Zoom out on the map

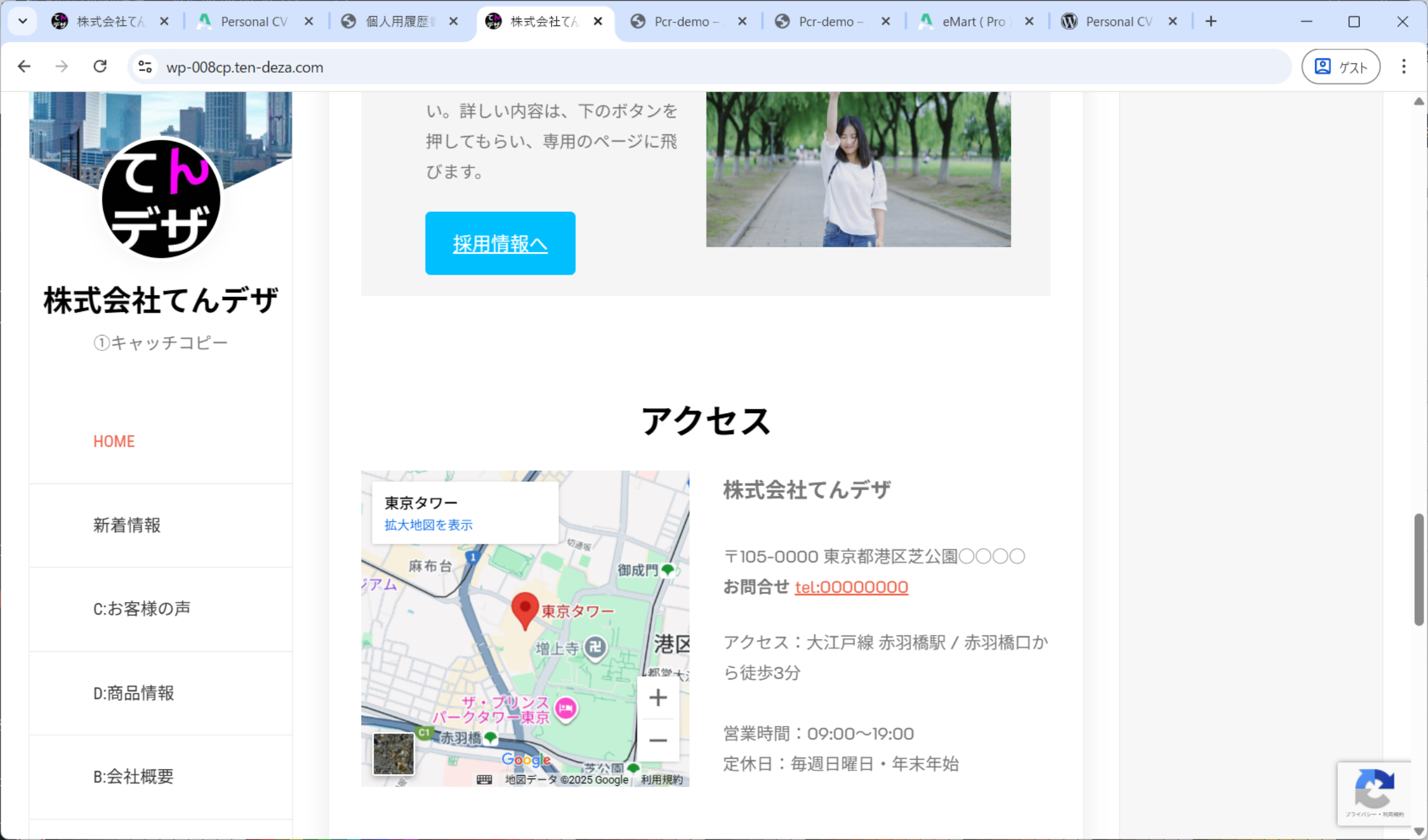[657, 740]
